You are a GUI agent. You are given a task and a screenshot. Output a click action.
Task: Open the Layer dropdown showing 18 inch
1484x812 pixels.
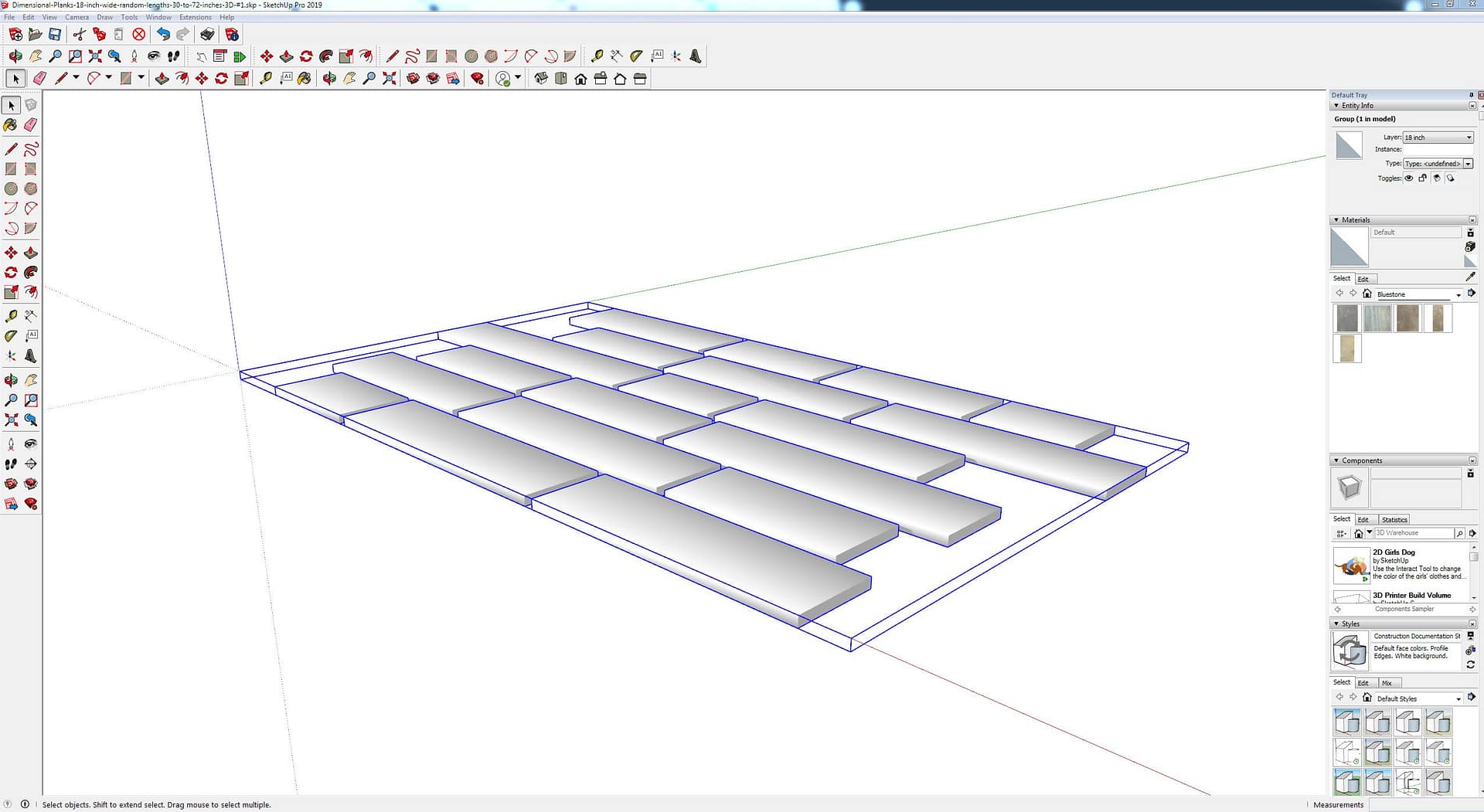pyautogui.click(x=1438, y=138)
